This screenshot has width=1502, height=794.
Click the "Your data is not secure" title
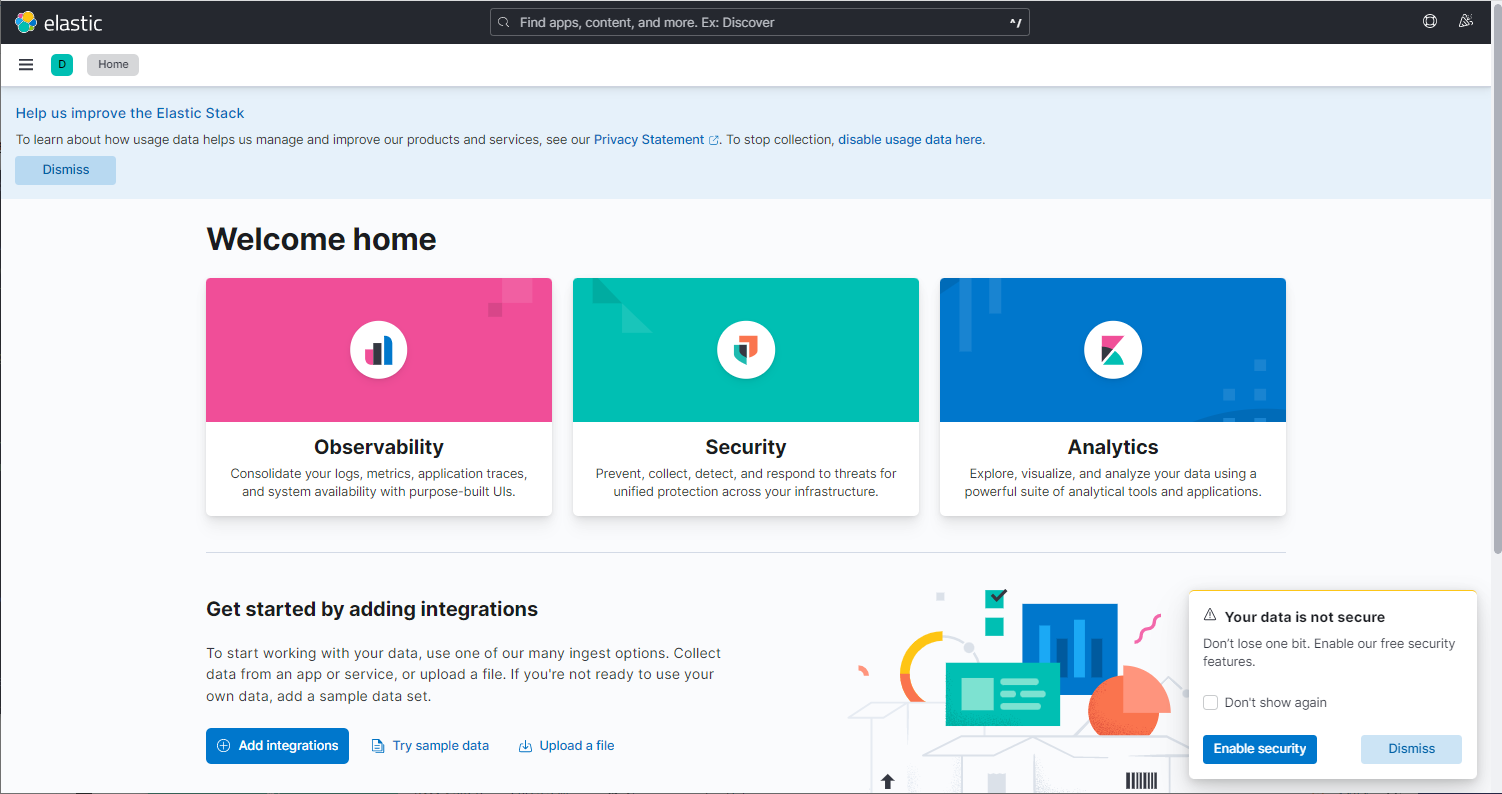1305,617
